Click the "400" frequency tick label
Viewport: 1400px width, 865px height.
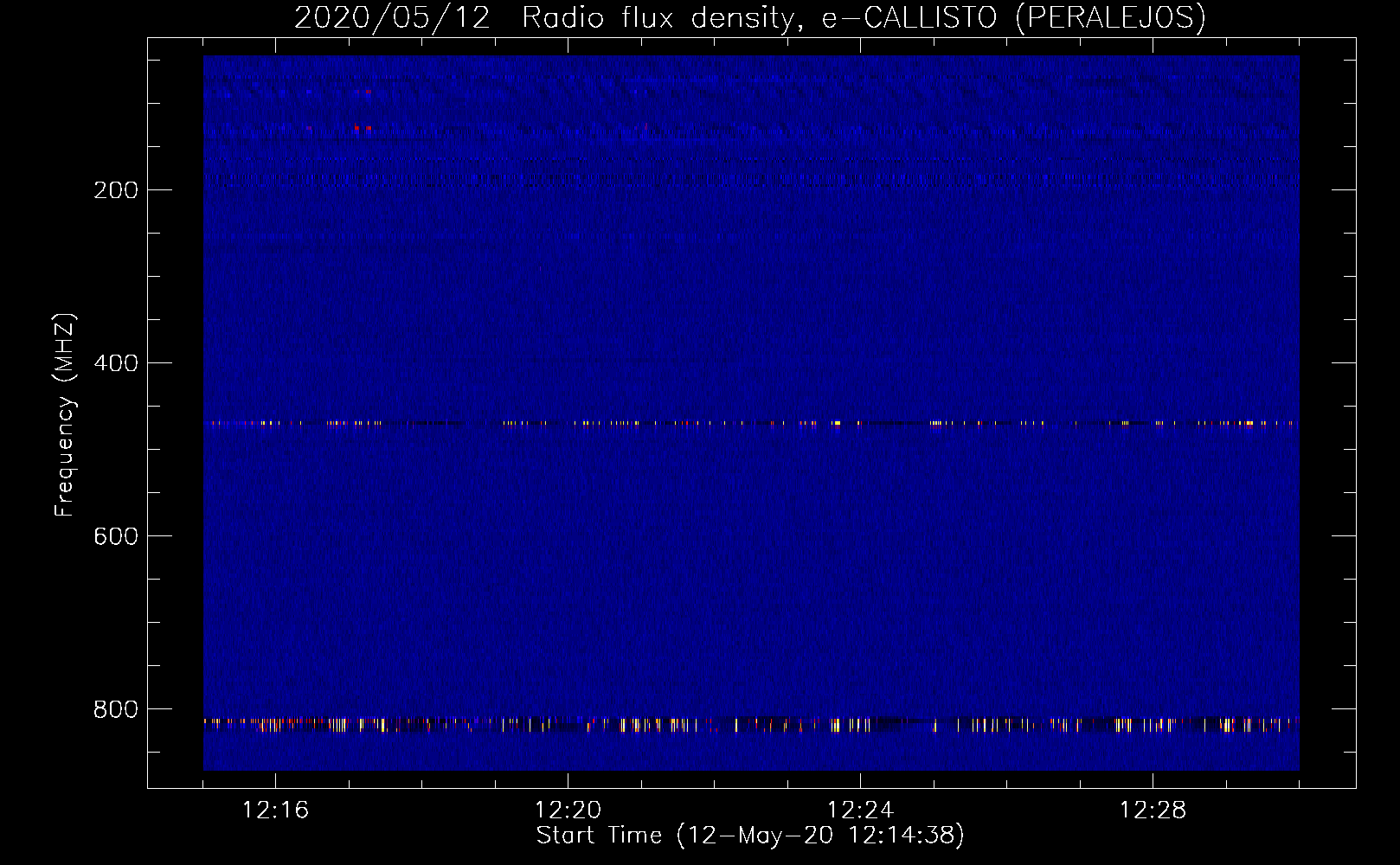116,363
